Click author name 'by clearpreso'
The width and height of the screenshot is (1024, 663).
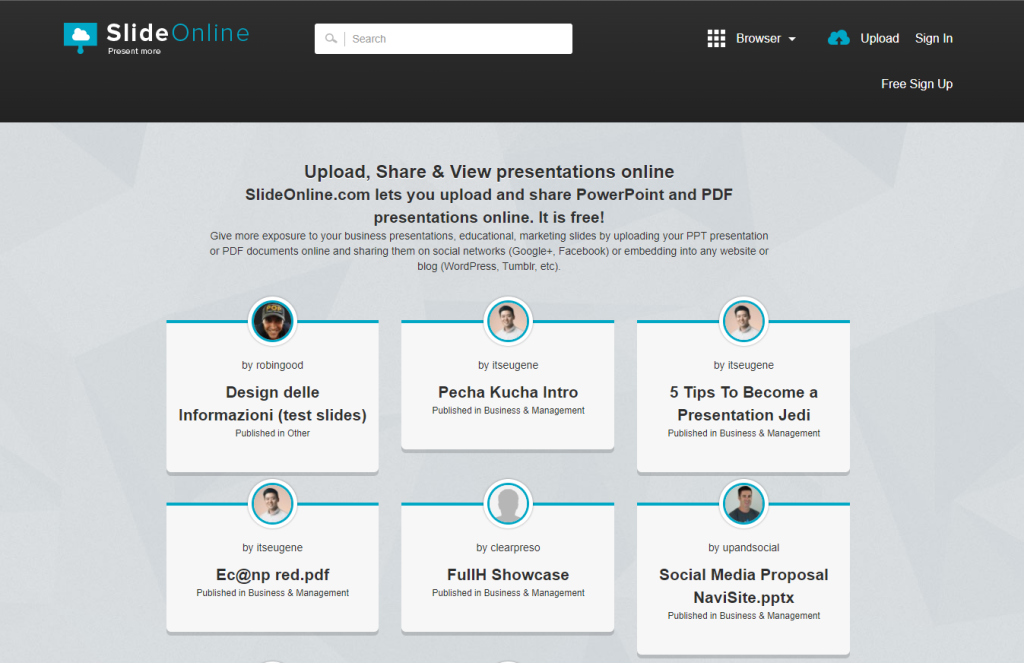tap(508, 547)
